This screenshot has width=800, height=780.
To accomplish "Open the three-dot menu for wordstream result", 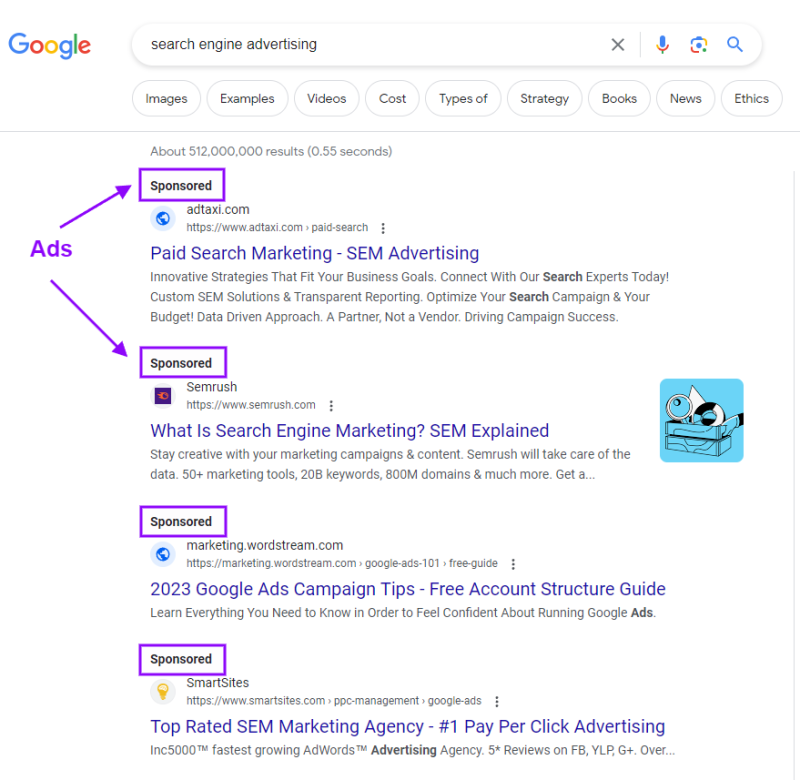I will (x=512, y=563).
